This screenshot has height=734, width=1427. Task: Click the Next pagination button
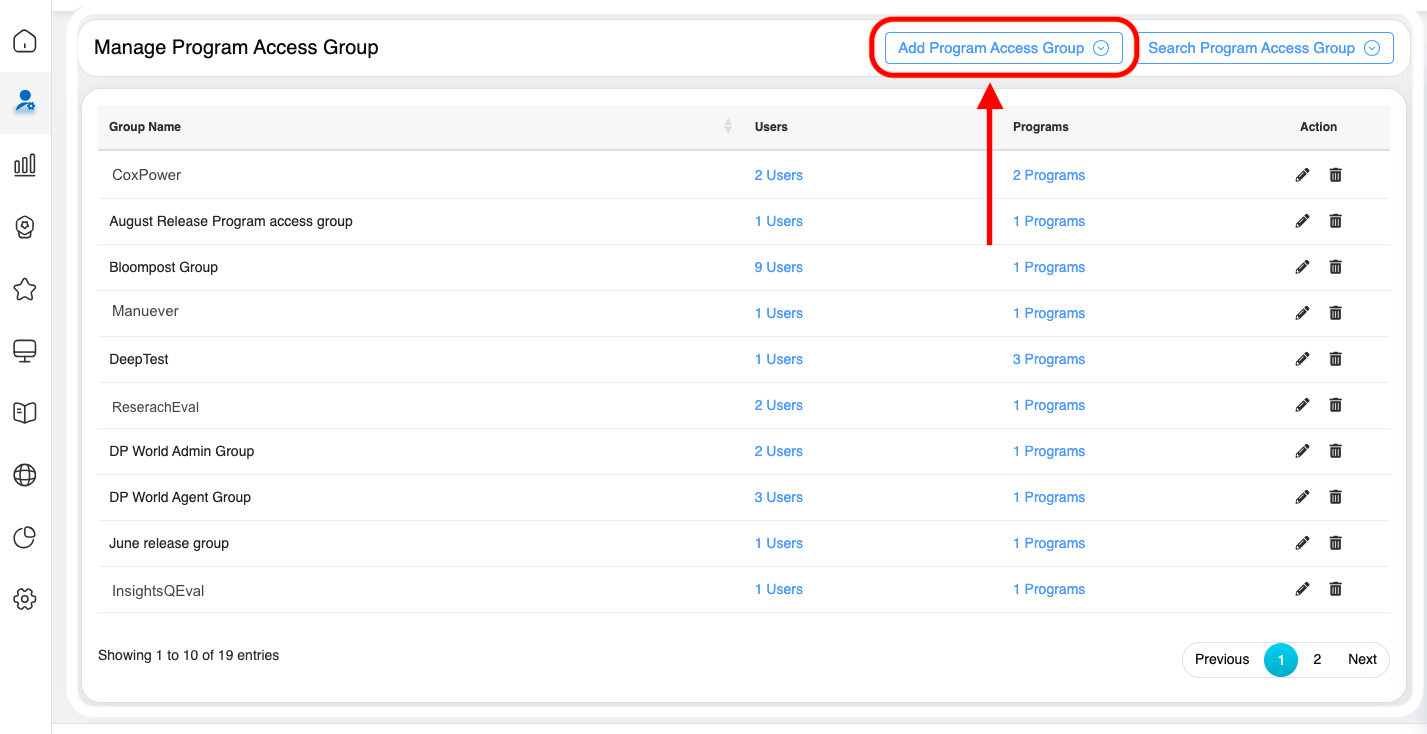(x=1362, y=659)
